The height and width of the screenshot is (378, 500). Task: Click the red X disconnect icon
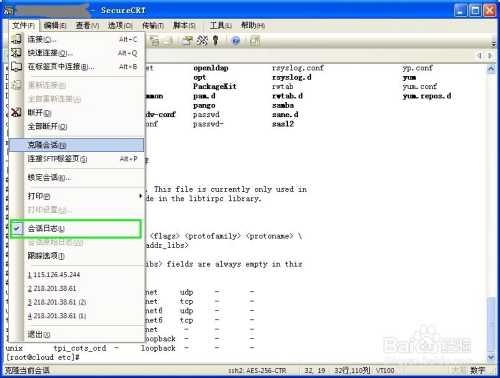pos(16,112)
